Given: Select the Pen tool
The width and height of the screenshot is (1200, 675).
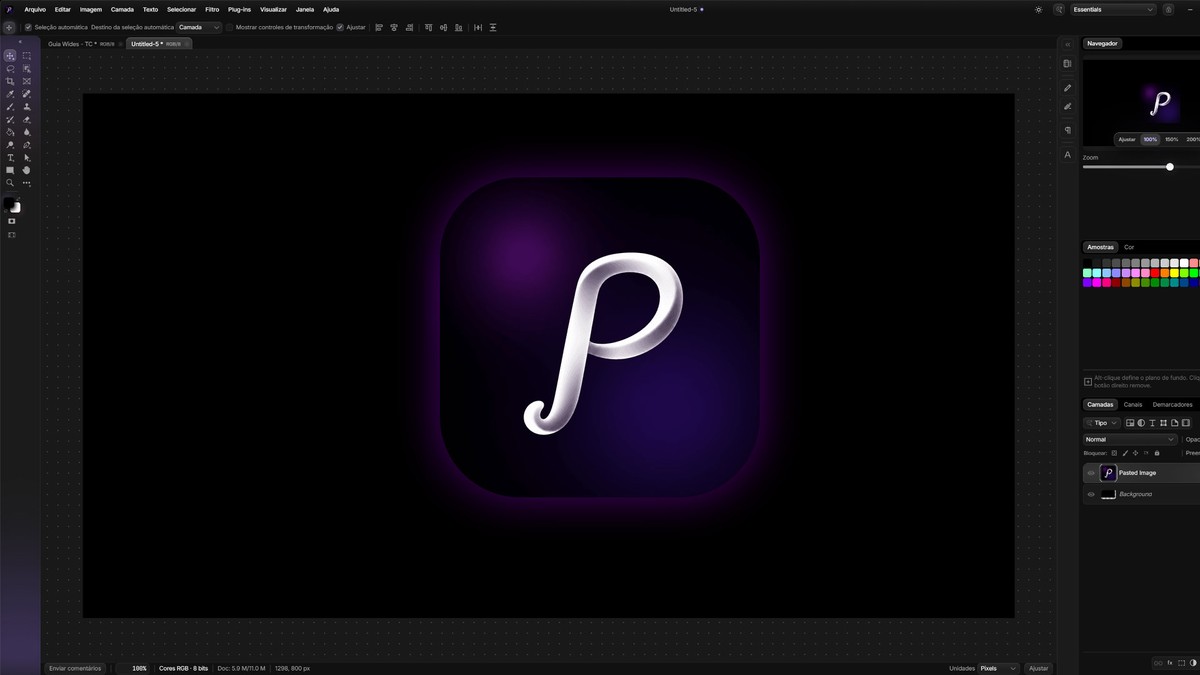Looking at the screenshot, I should [27, 145].
